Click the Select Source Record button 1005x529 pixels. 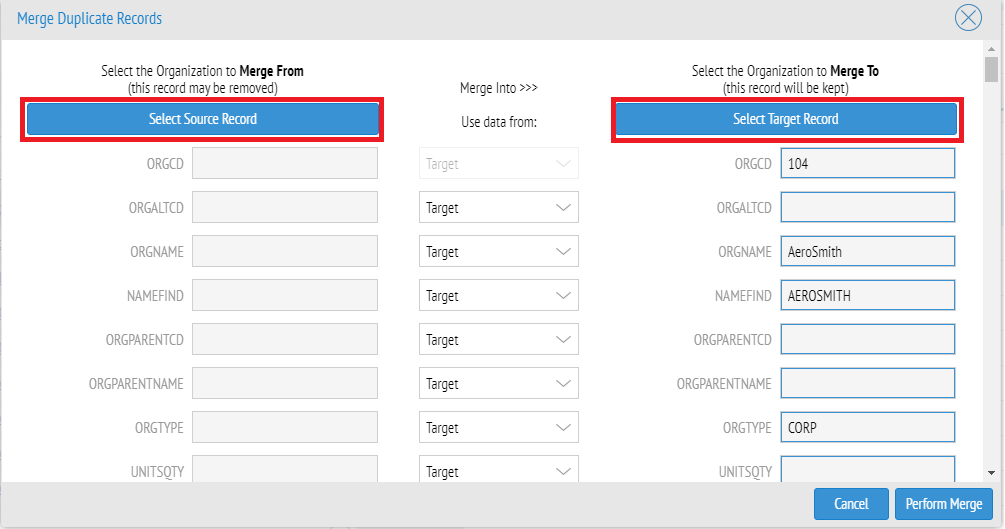coord(203,119)
